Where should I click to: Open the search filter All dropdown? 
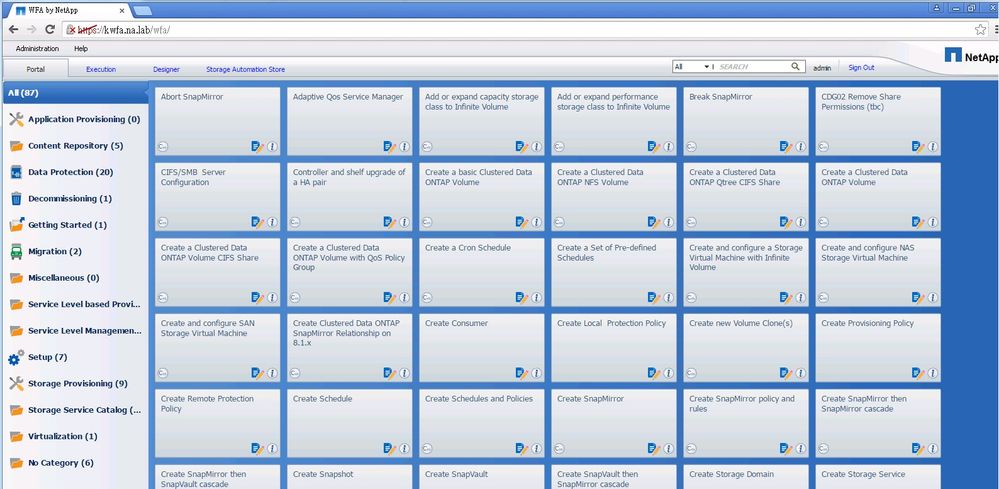693,67
